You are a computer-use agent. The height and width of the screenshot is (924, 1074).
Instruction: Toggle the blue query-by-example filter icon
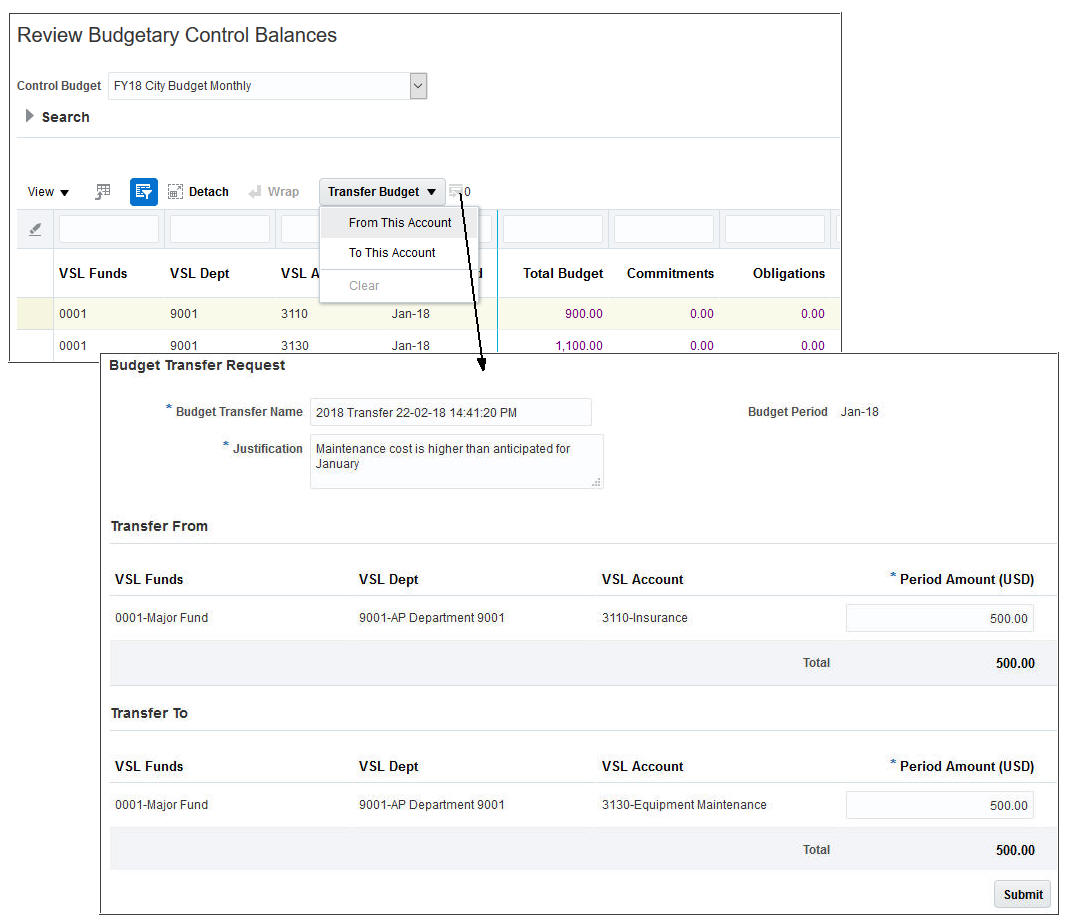tap(144, 192)
